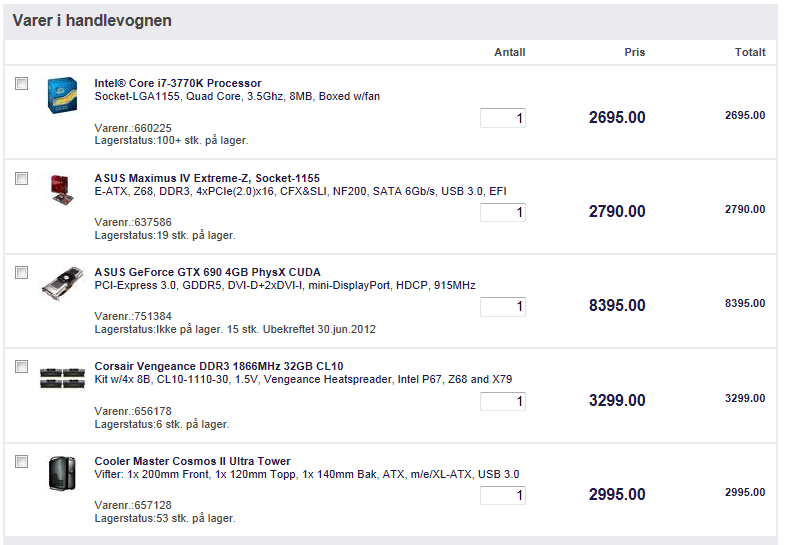Click the GeForce GTX 690 product image
The width and height of the screenshot is (785, 545).
coord(62,283)
